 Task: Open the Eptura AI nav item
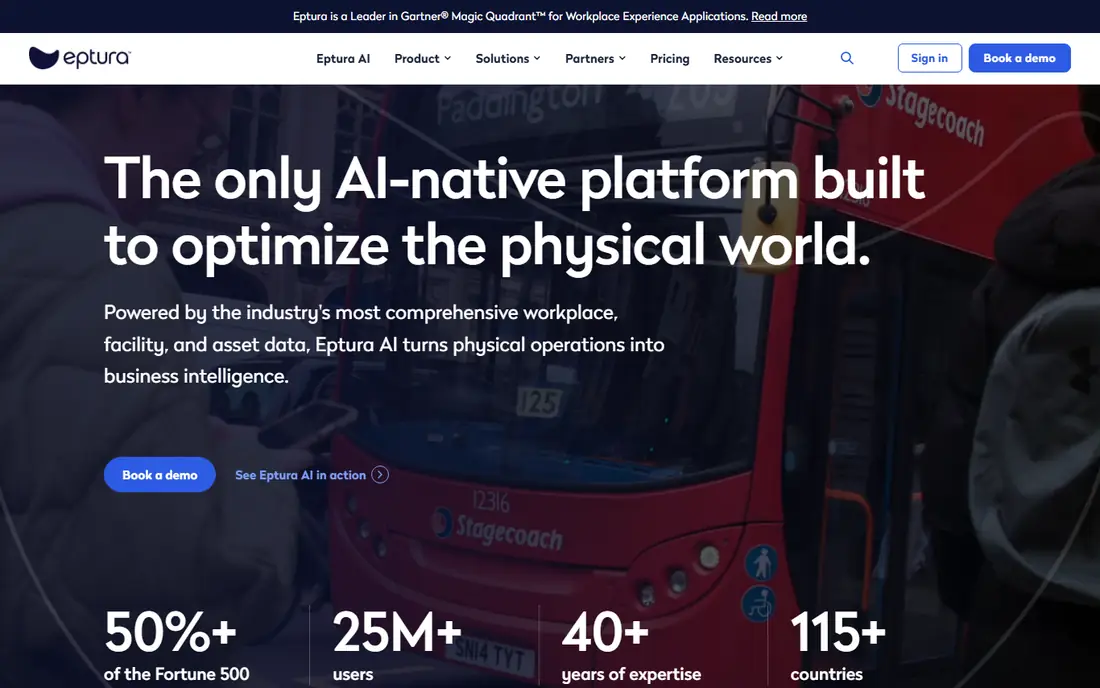point(343,59)
